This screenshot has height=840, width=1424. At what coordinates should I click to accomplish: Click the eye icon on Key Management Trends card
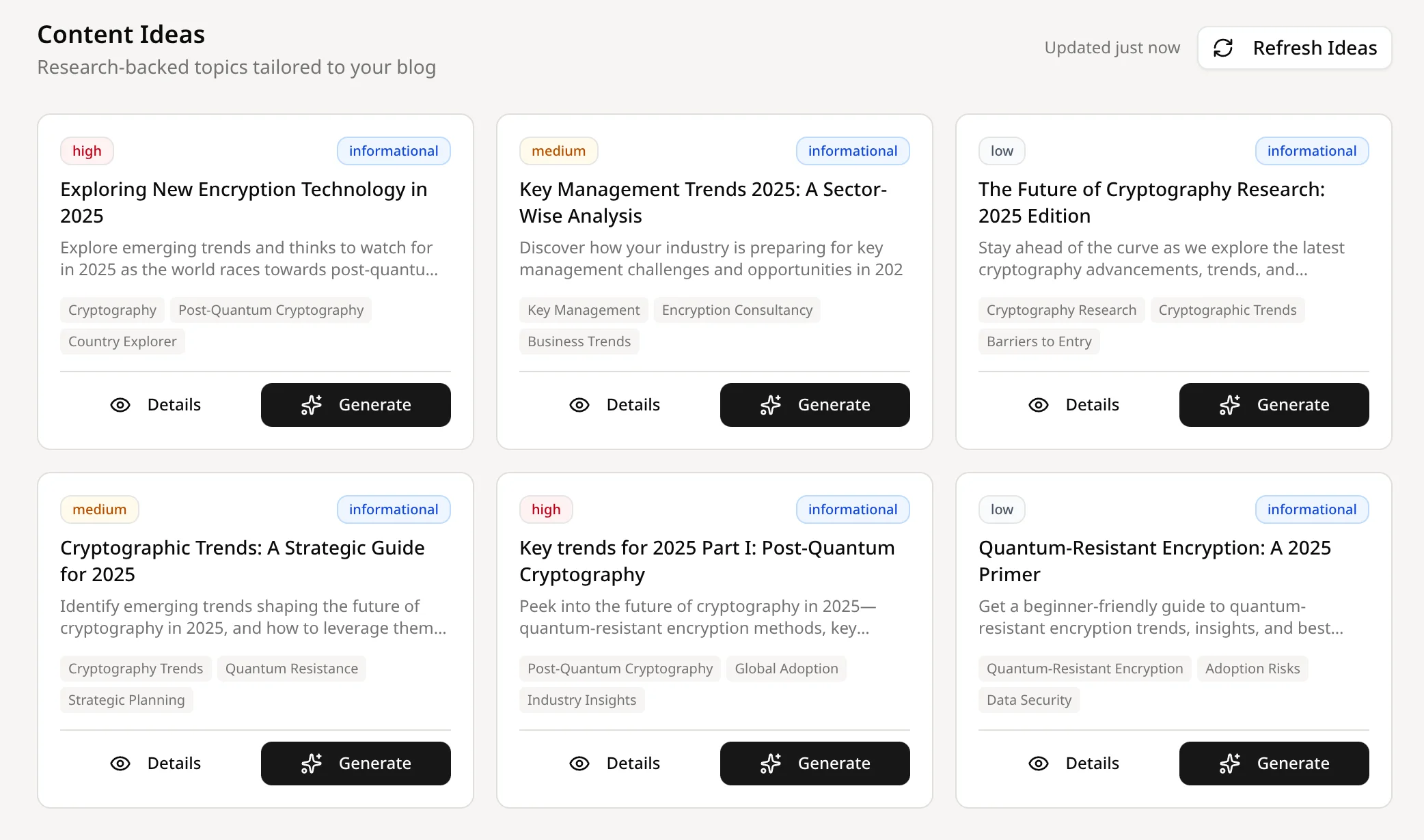(x=579, y=405)
